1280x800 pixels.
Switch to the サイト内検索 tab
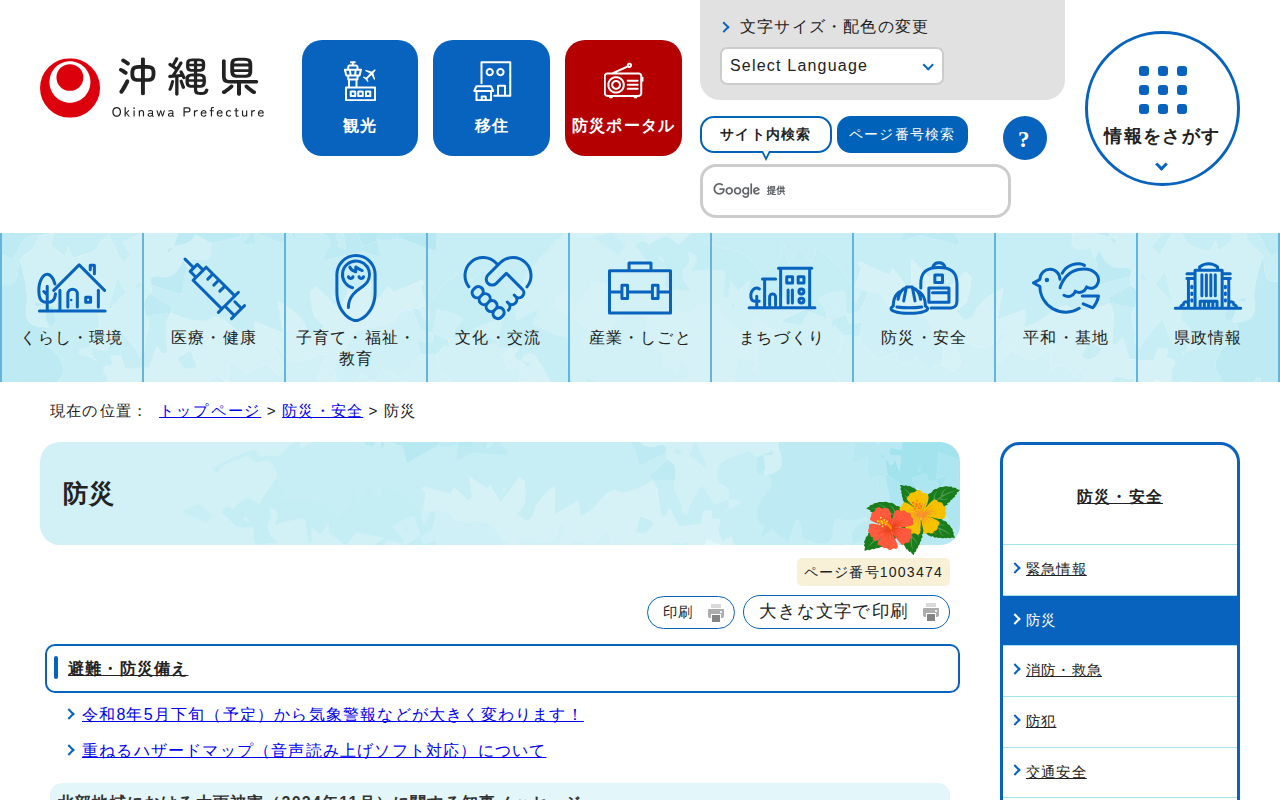[x=766, y=134]
